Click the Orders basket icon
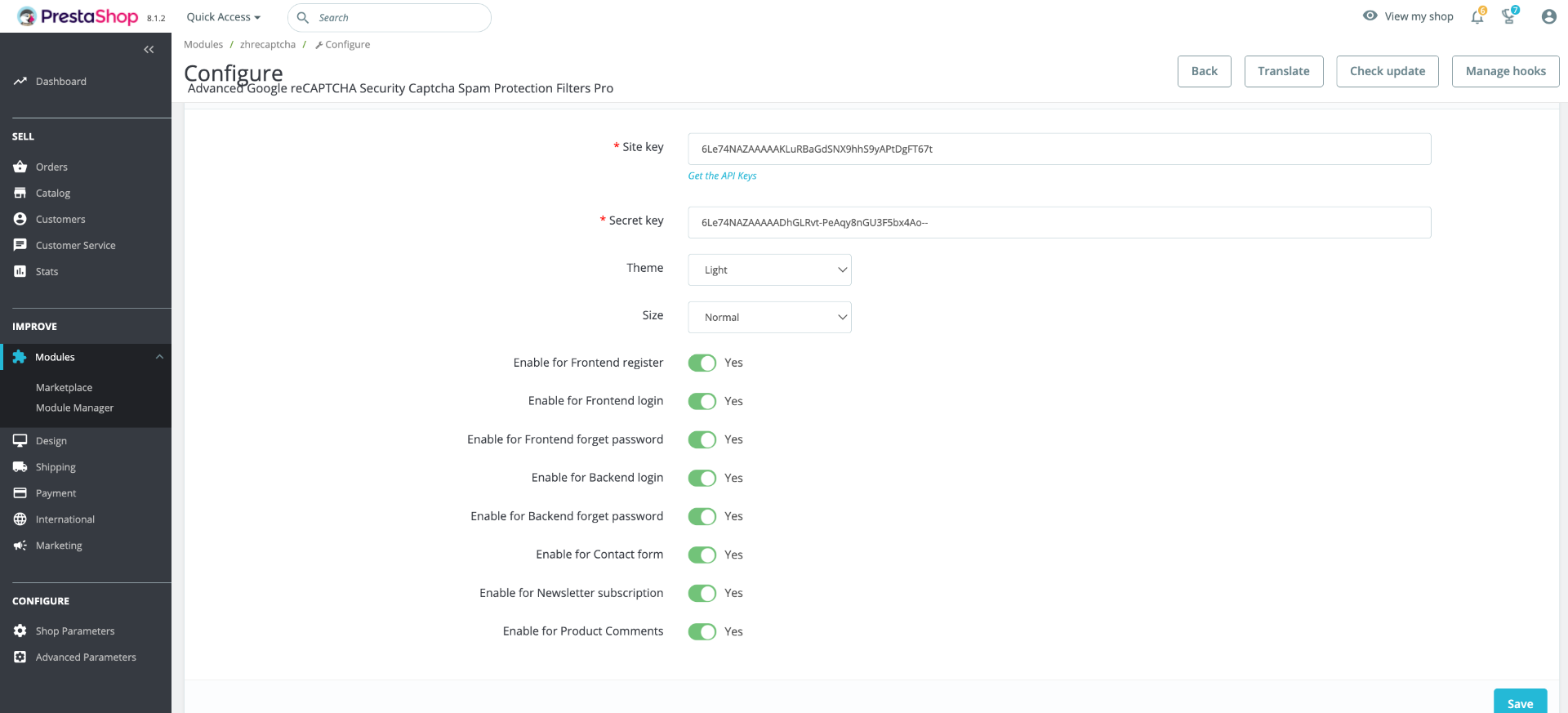The image size is (1568, 713). click(x=20, y=167)
